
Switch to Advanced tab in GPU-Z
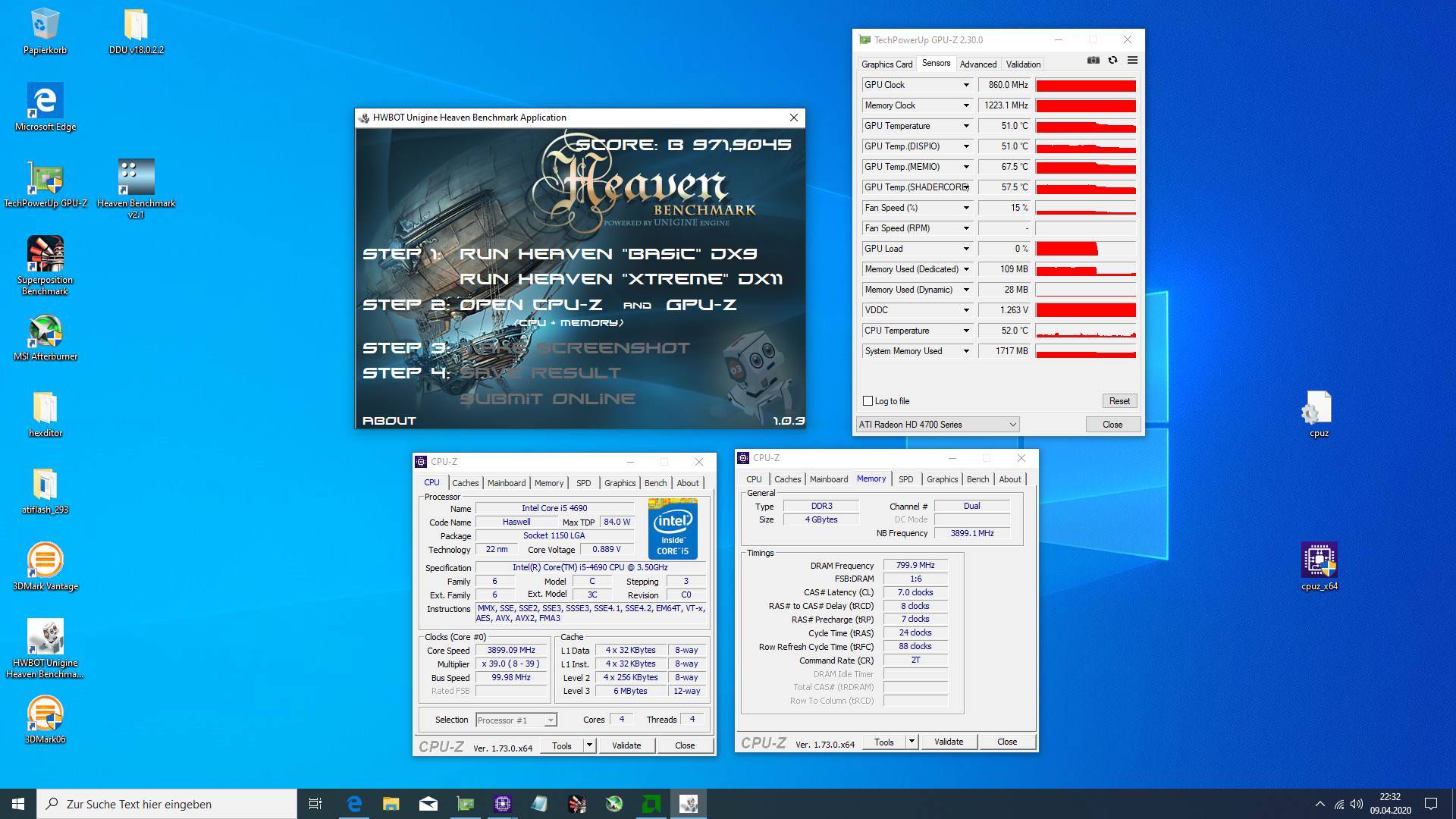point(978,64)
